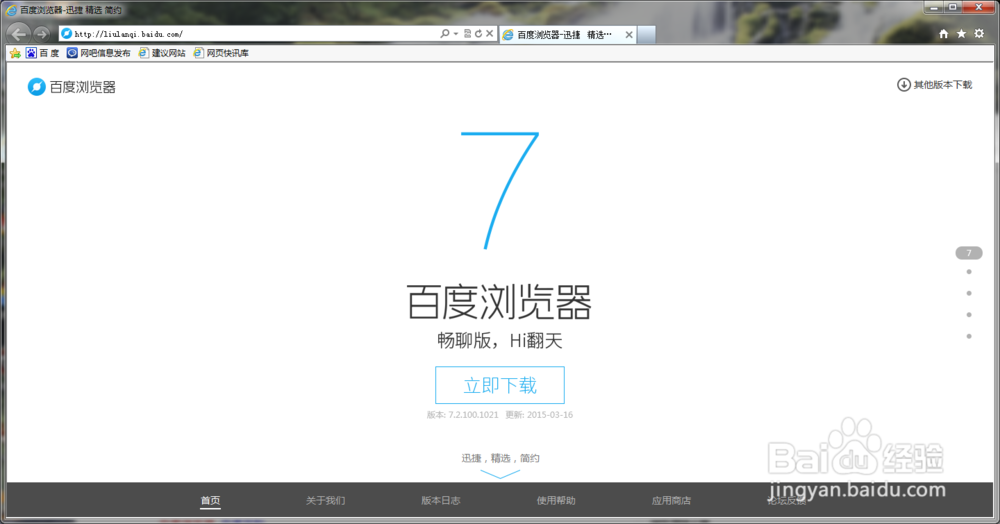The image size is (1000, 524).
Task: Select the second page indicator dot
Action: coord(969,272)
